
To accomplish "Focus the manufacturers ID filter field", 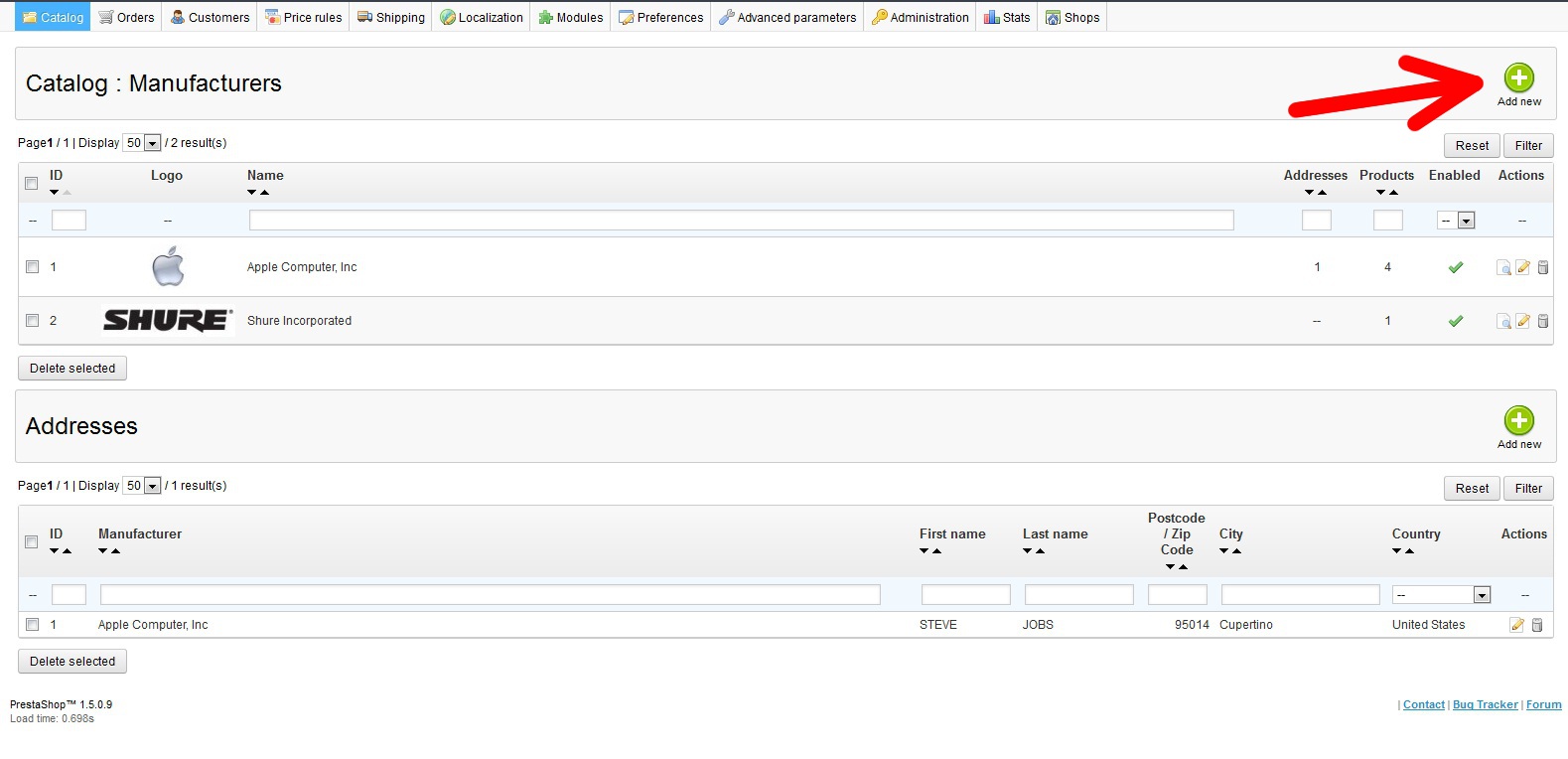I will pyautogui.click(x=69, y=221).
